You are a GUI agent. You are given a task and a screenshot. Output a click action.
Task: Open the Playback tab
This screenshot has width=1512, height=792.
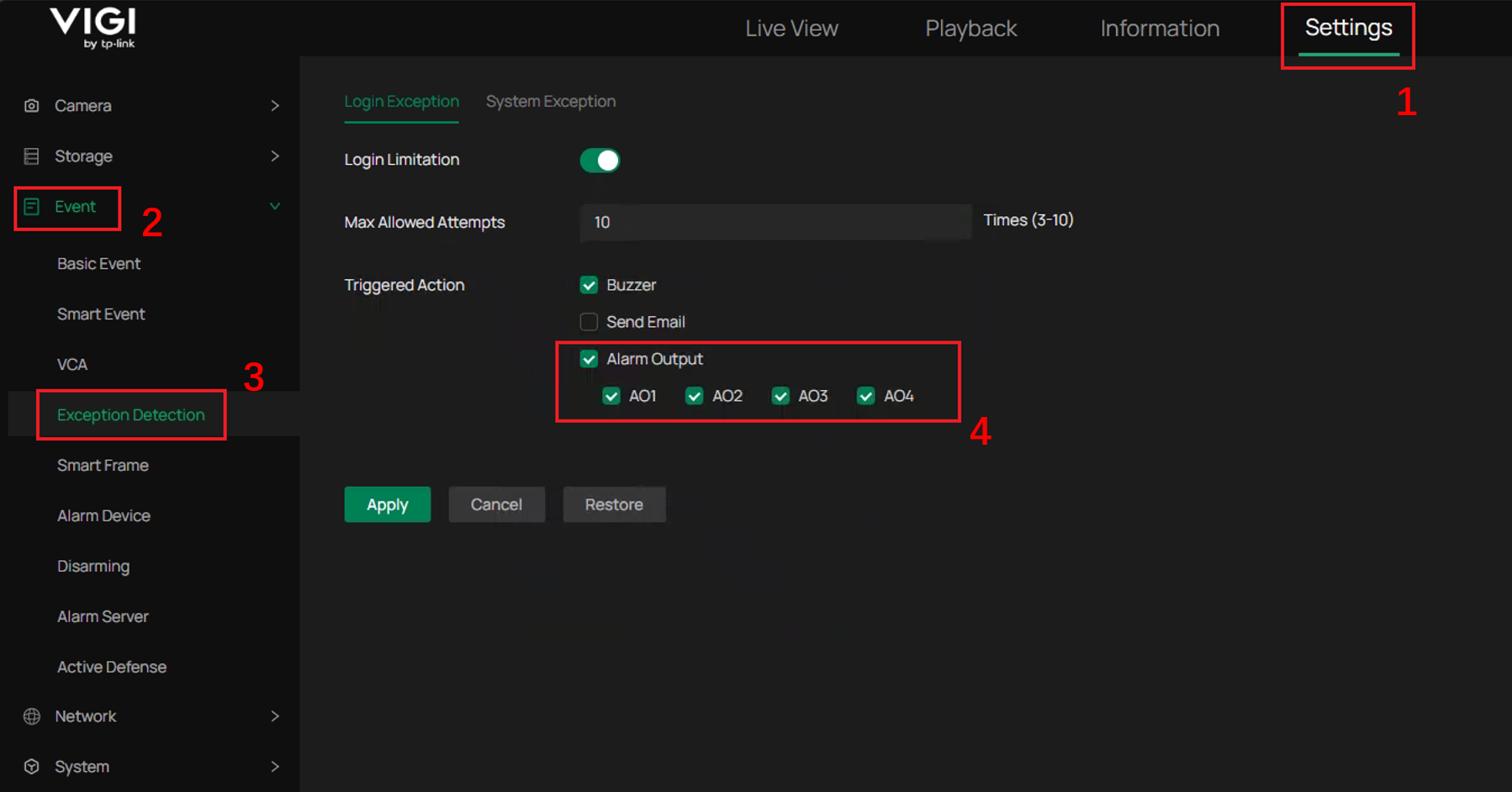point(970,28)
